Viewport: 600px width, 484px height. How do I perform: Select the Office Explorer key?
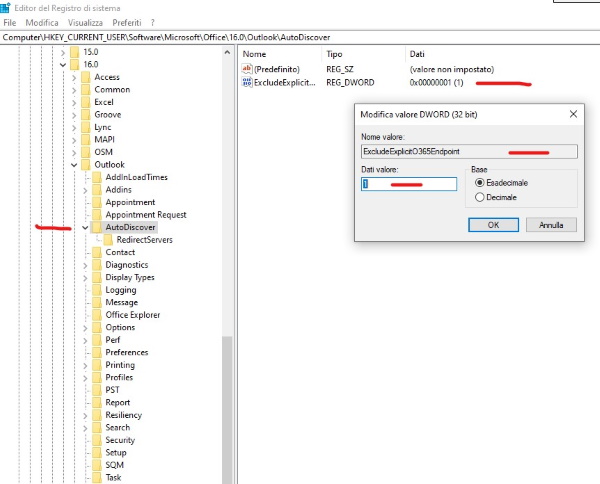coord(133,315)
